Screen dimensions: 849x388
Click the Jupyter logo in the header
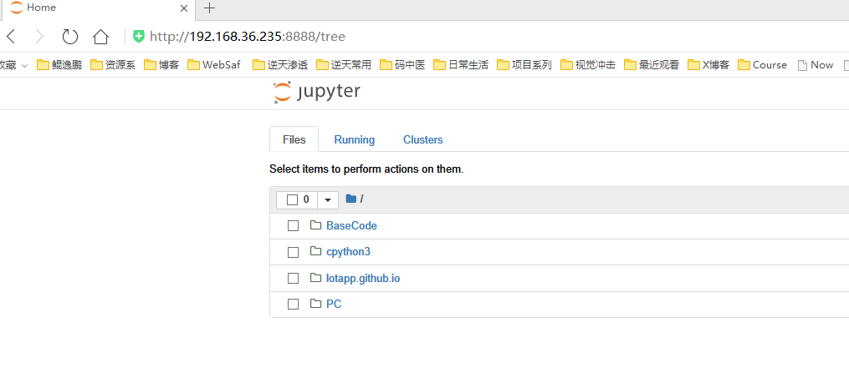[317, 93]
